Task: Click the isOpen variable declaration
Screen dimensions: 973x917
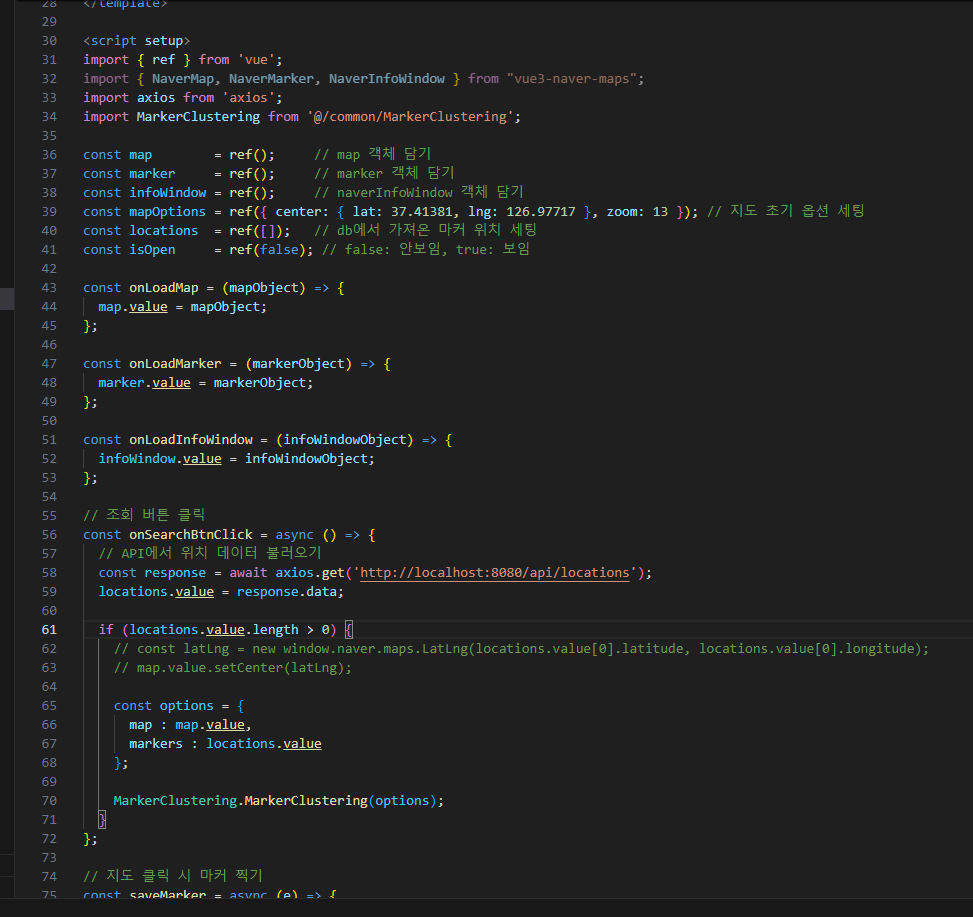Action: tap(152, 250)
